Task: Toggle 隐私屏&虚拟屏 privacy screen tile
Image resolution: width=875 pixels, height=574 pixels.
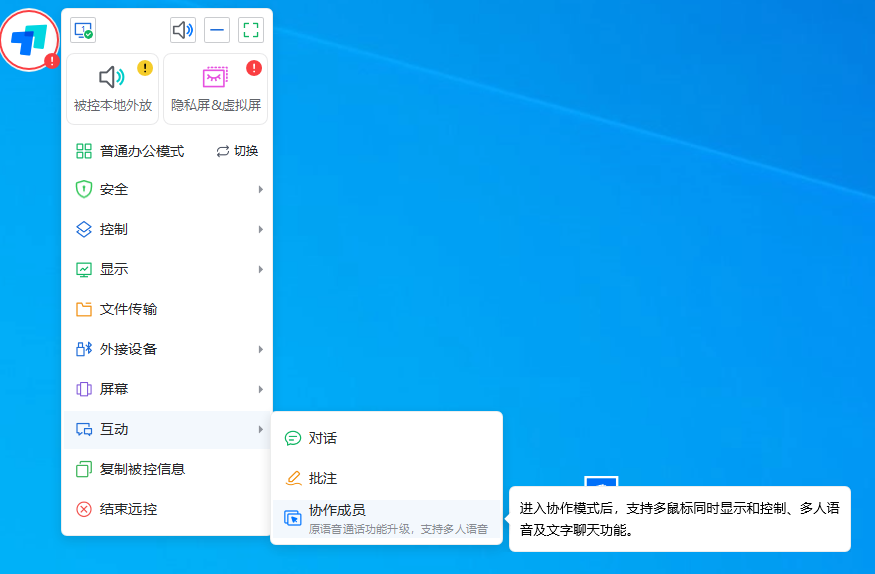Action: click(215, 88)
